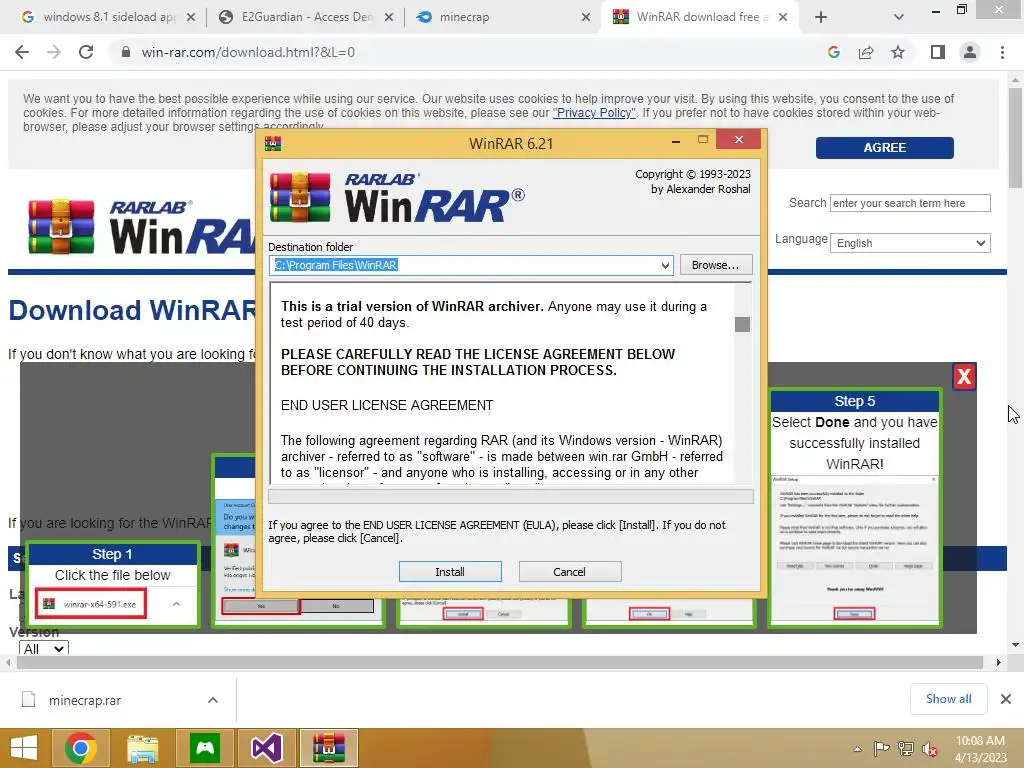Screen dimensions: 1024x768
Task: Click the WinRAR logo on website
Action: tap(140, 227)
